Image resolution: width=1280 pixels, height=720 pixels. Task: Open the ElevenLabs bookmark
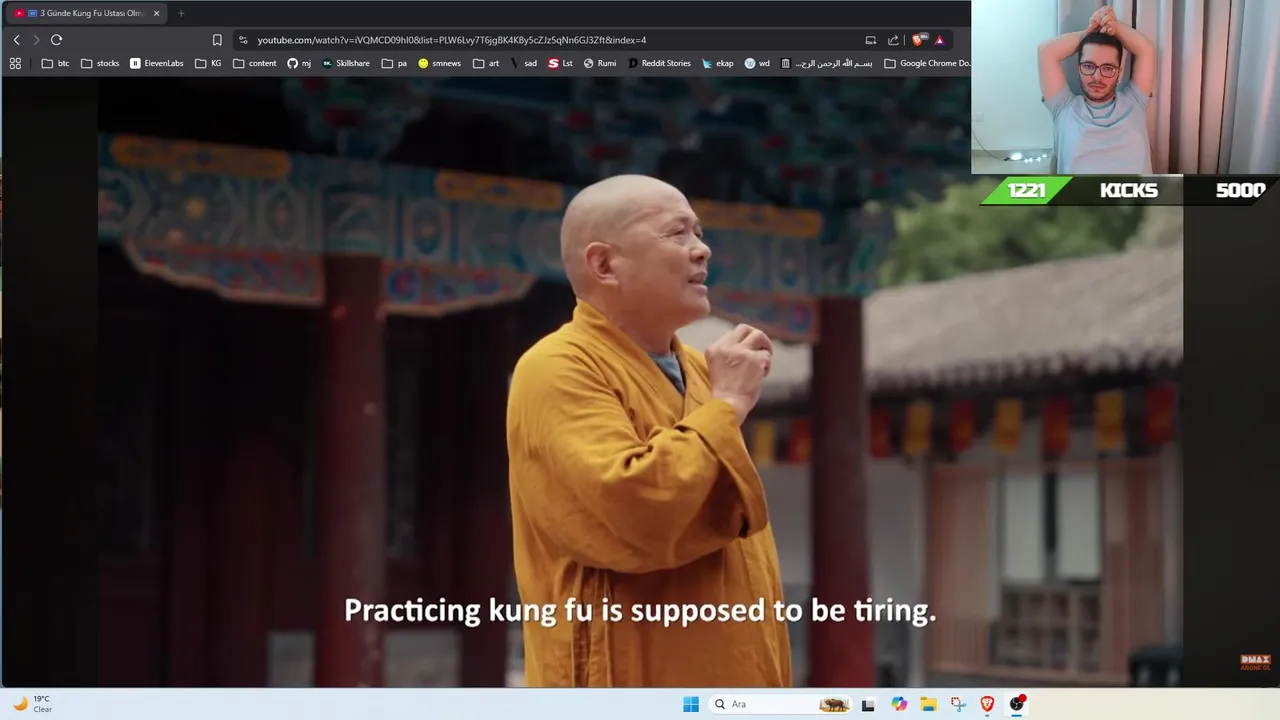click(157, 63)
